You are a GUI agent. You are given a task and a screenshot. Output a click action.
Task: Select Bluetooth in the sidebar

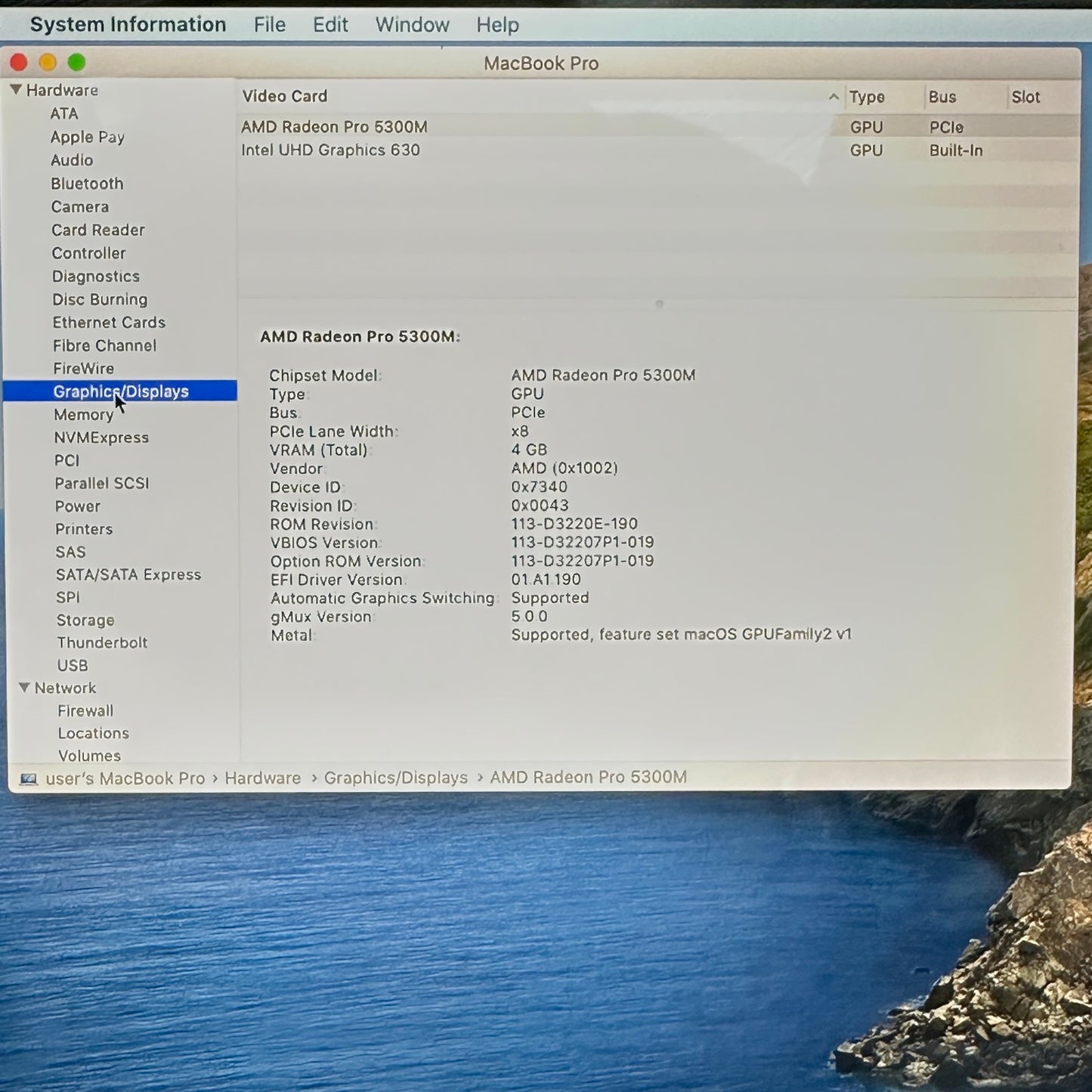[87, 184]
